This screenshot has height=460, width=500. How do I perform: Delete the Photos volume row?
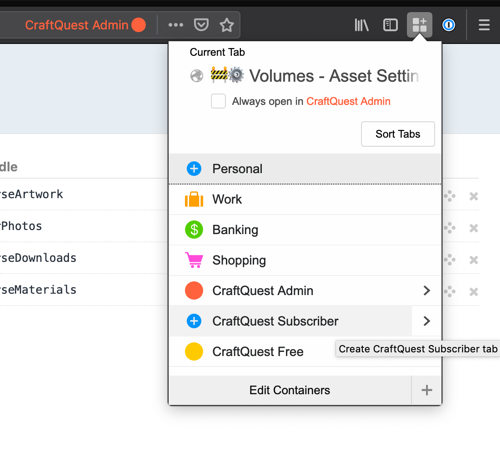pos(474,228)
